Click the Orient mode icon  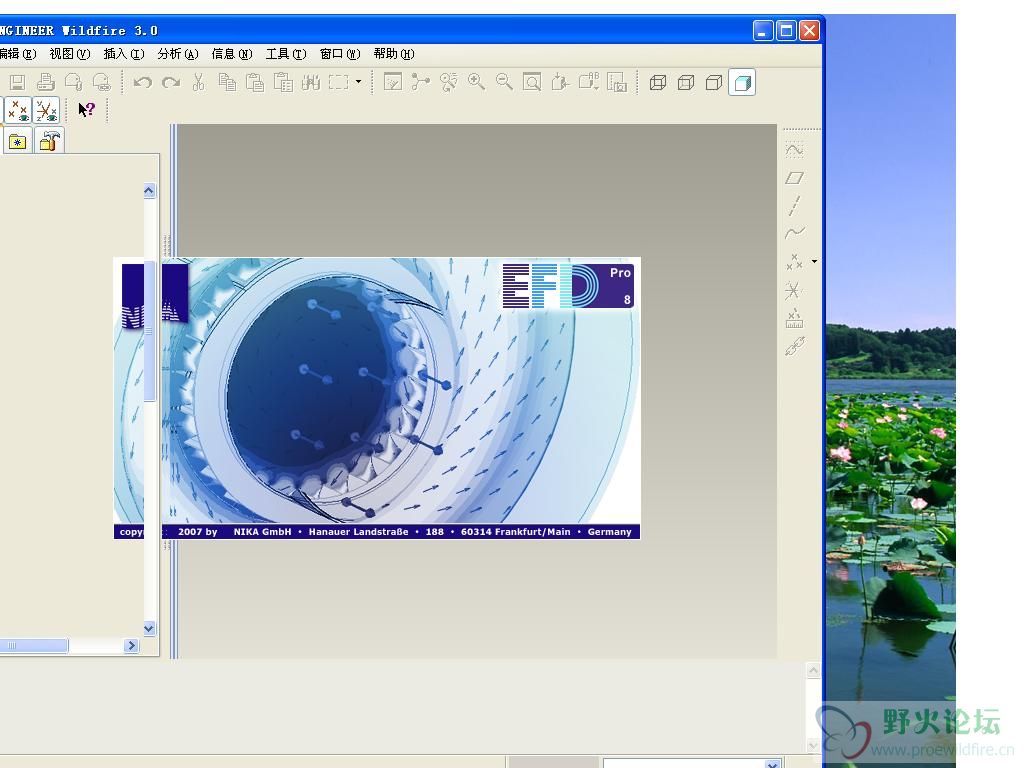(x=449, y=82)
